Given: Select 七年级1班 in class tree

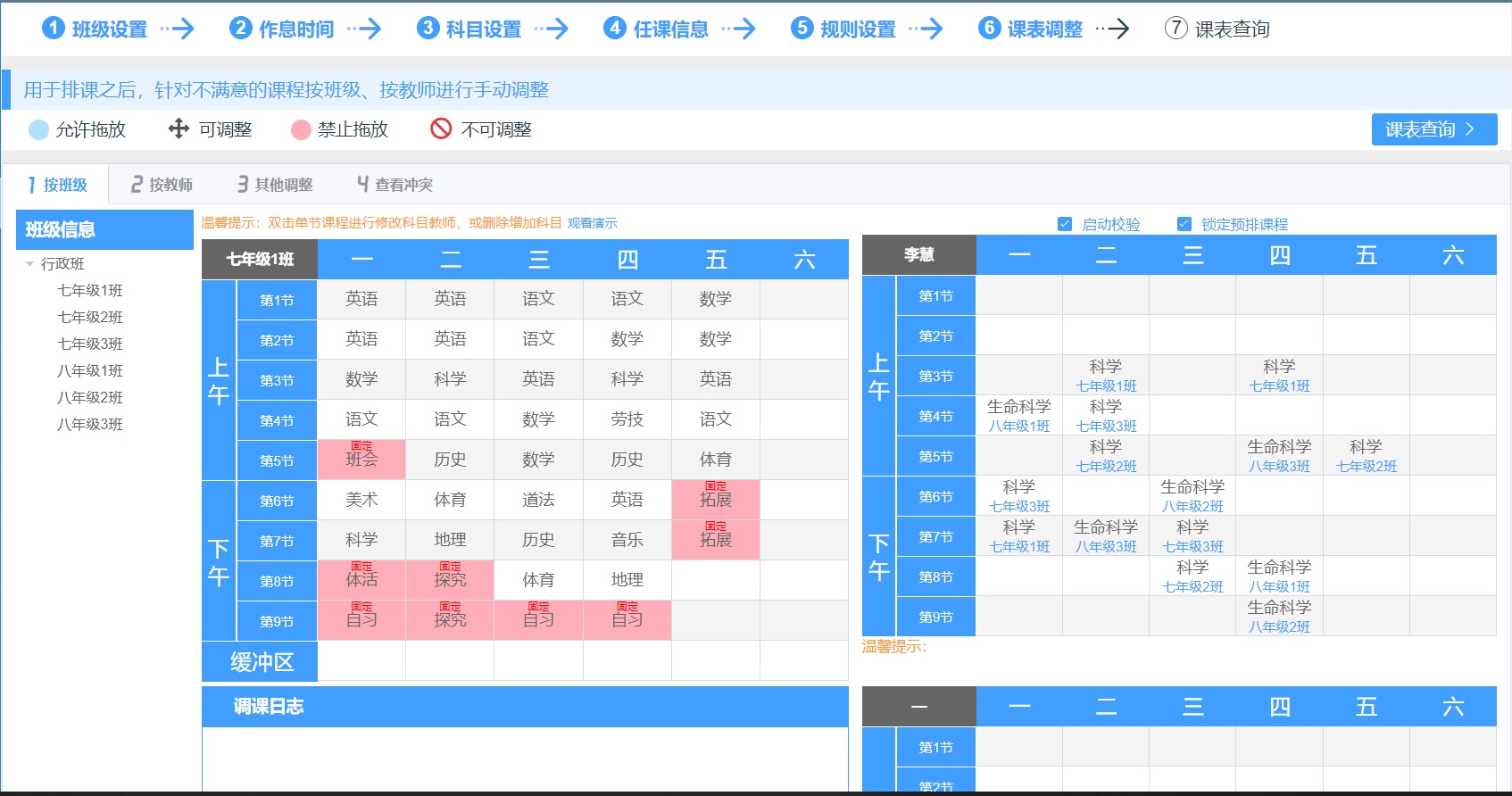Looking at the screenshot, I should point(90,290).
